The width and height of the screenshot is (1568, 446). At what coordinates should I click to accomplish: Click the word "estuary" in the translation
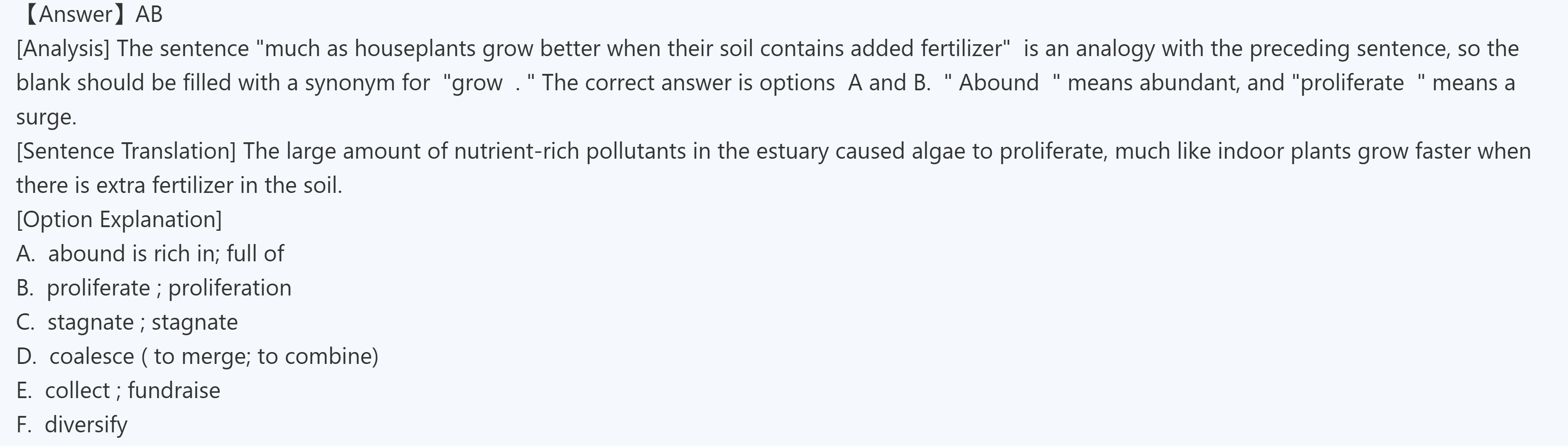[x=792, y=151]
